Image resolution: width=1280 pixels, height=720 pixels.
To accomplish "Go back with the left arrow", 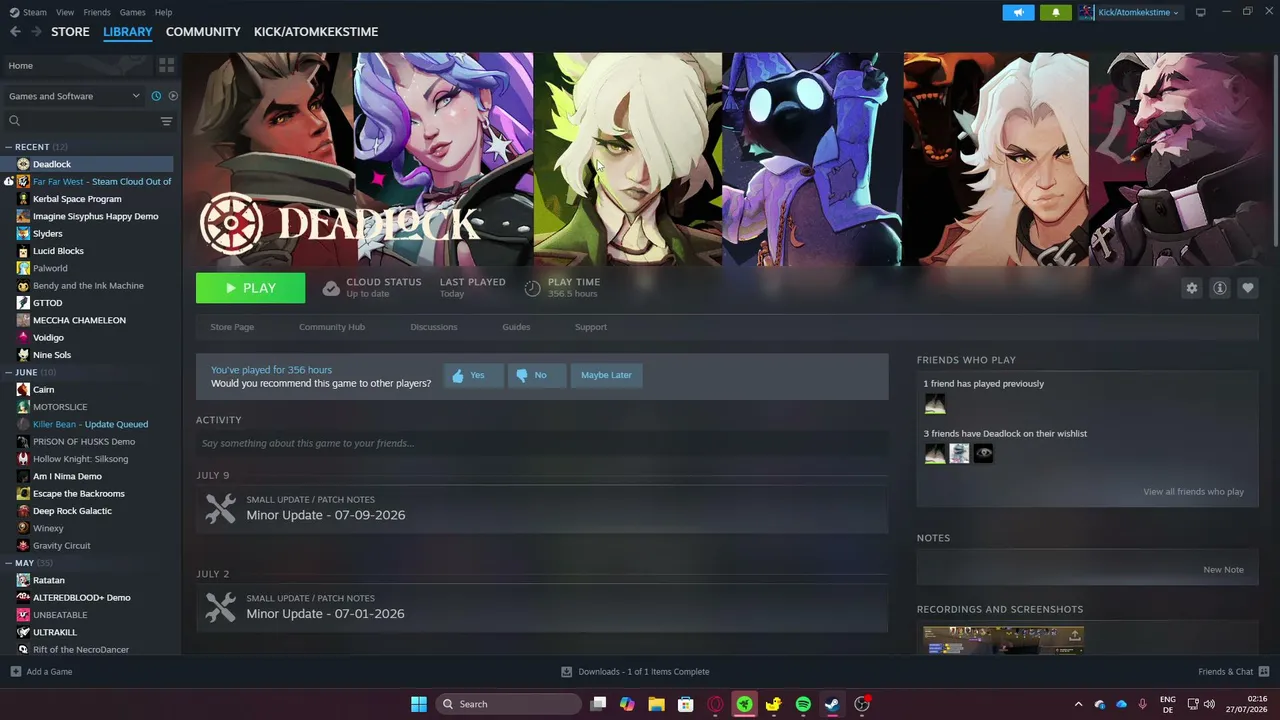I will click(15, 32).
